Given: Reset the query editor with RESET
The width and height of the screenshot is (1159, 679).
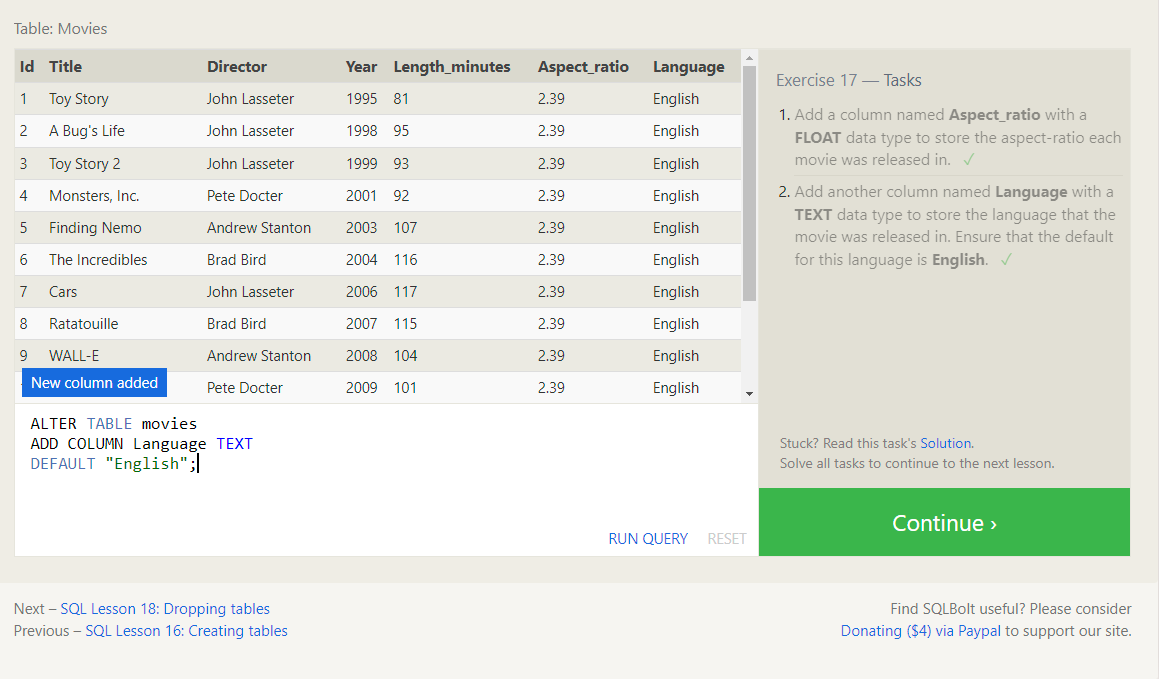Looking at the screenshot, I should (x=727, y=539).
